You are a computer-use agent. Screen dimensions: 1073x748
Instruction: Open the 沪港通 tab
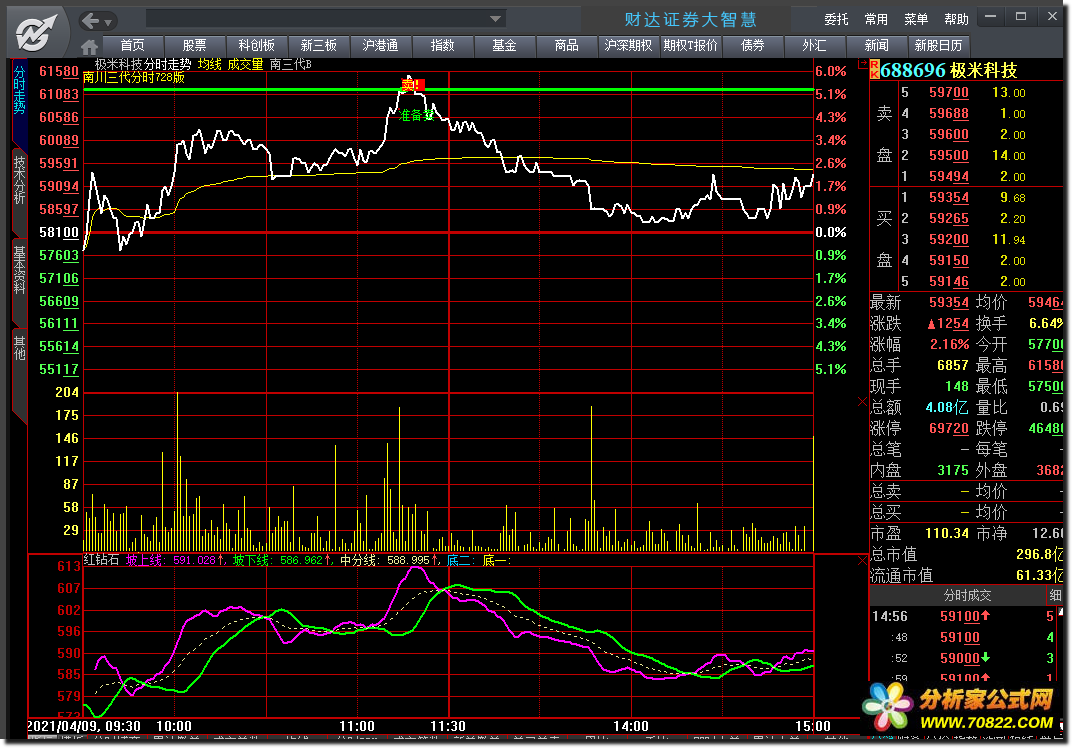380,45
